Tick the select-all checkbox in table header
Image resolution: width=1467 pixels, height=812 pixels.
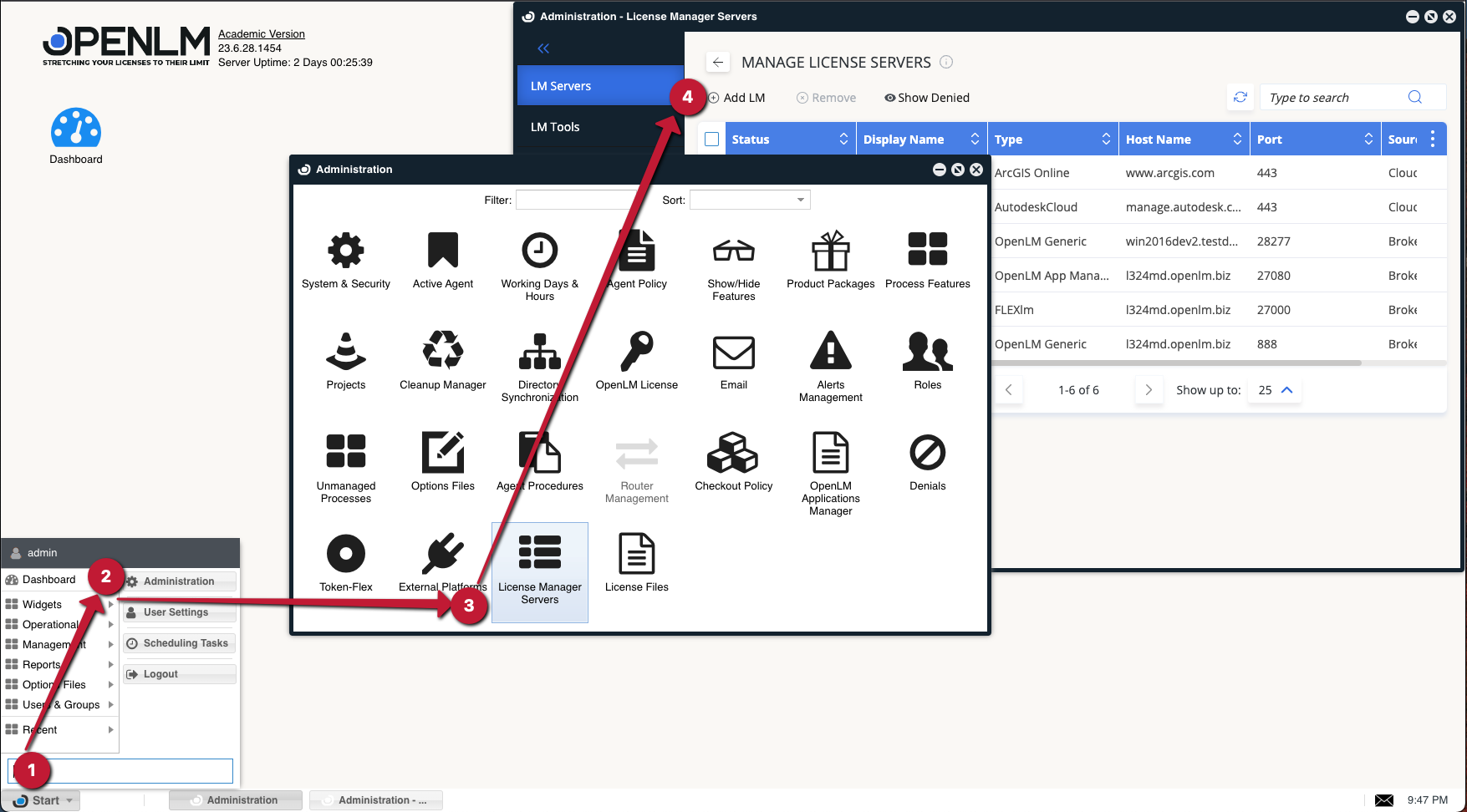tap(712, 140)
